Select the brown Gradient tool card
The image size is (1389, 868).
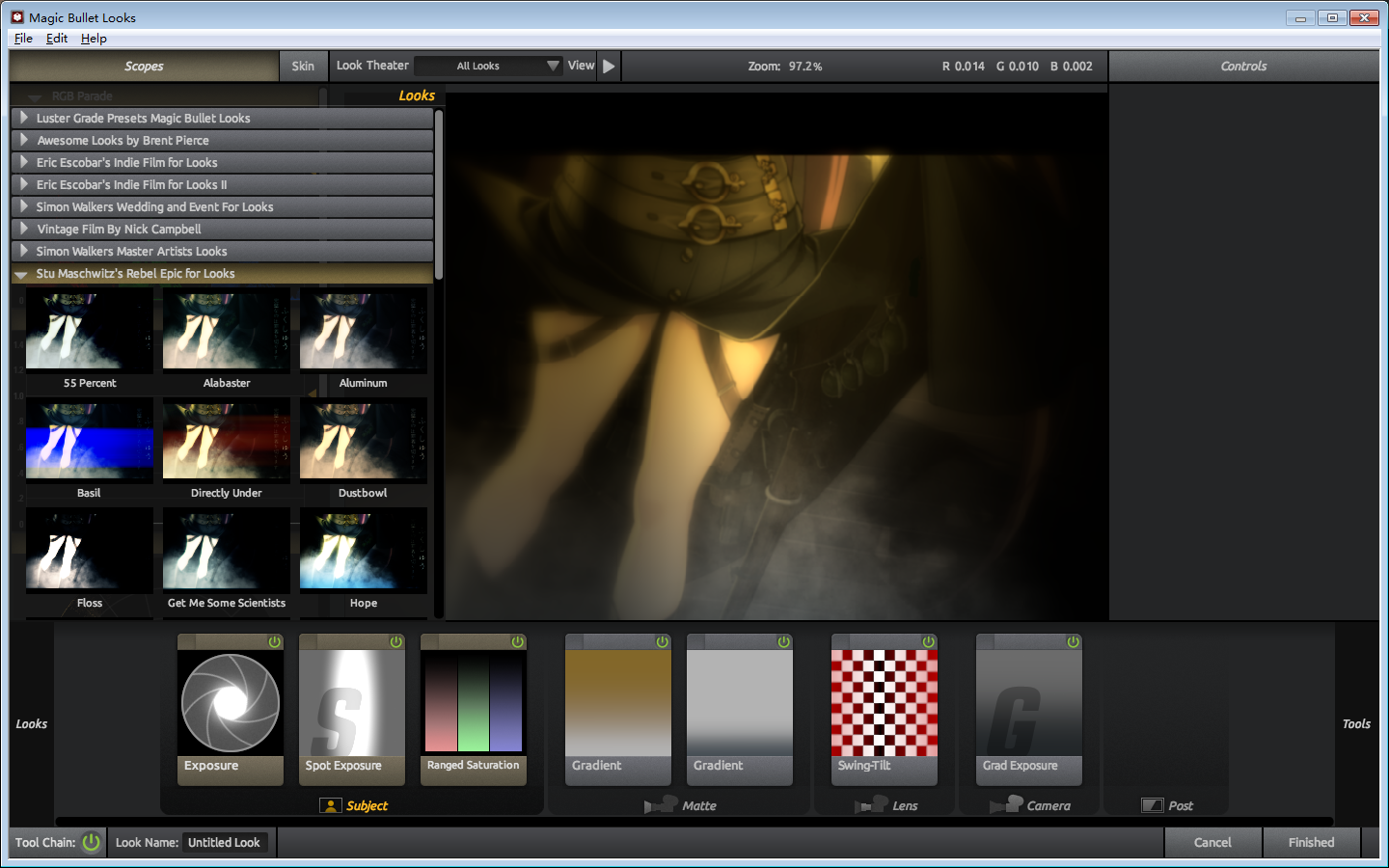pos(618,710)
